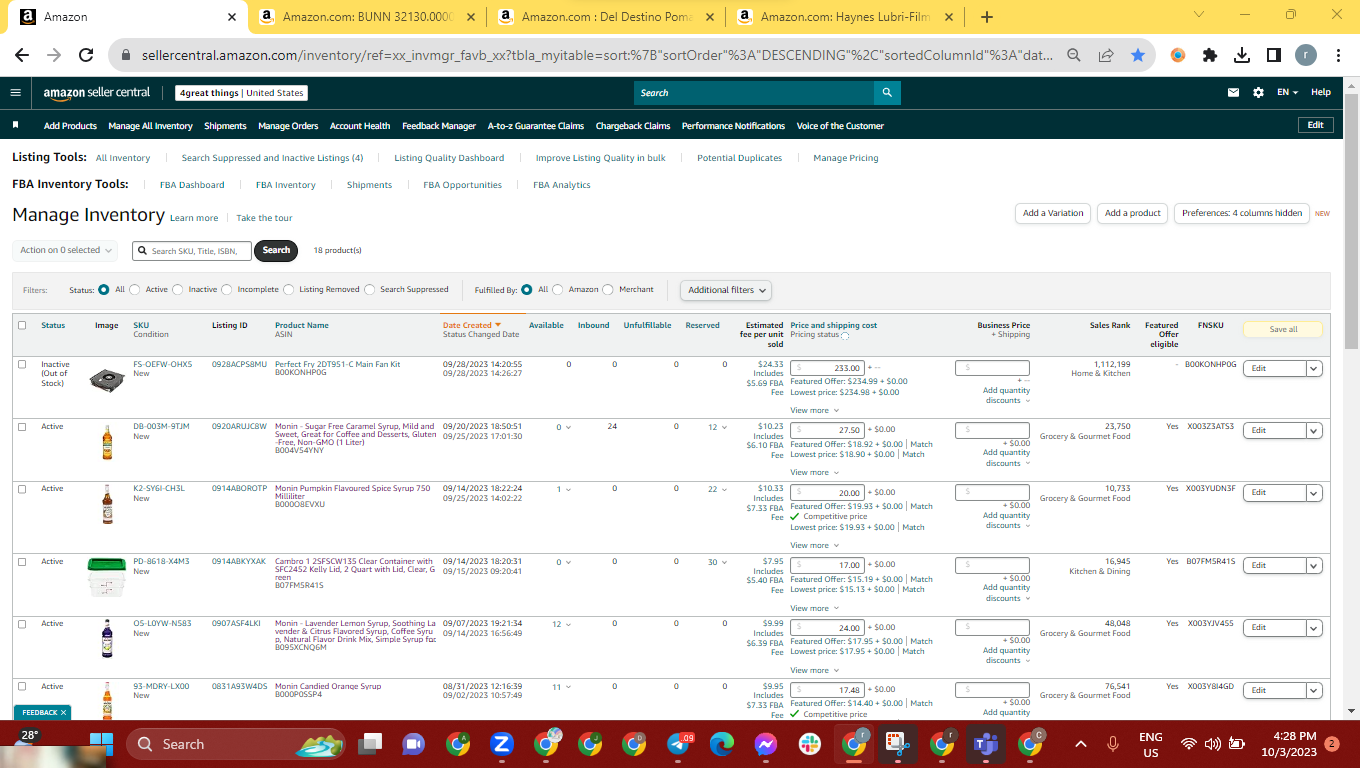Screen dimensions: 1360x768
Task: Go back using the browser back arrow
Action: 22,56
